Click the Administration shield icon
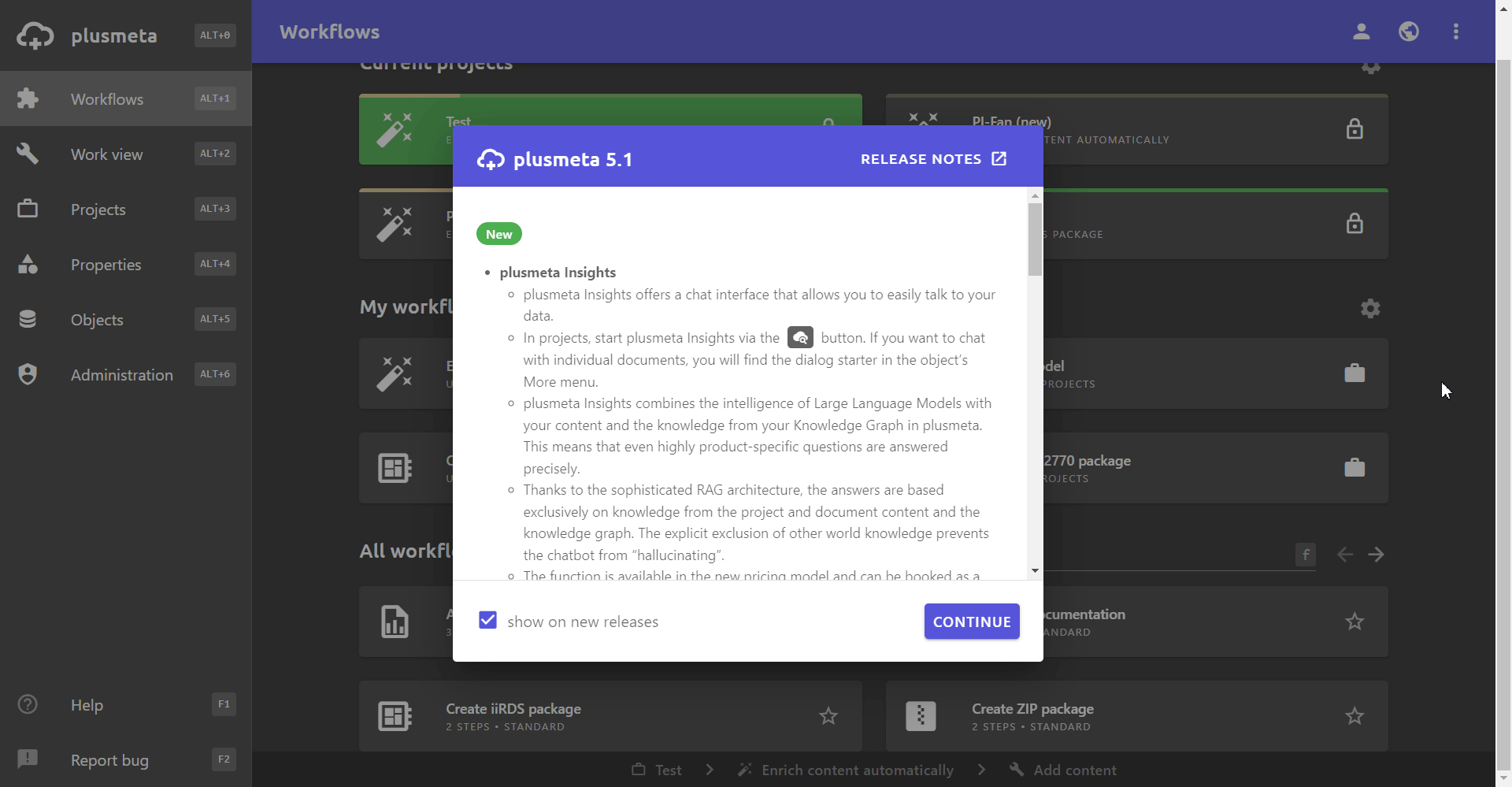This screenshot has height=787, width=1512. [28, 374]
